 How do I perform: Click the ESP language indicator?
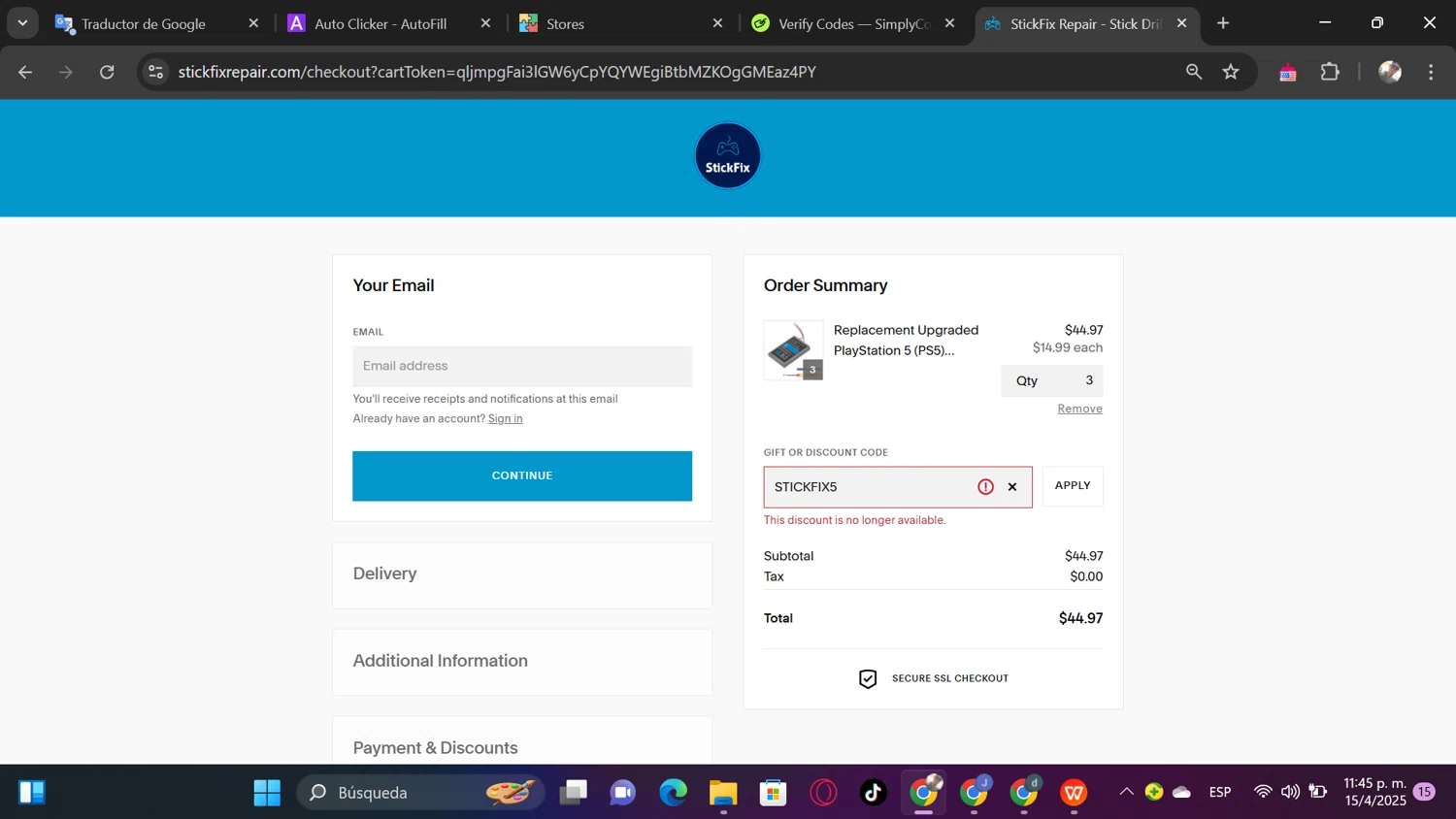(1220, 792)
